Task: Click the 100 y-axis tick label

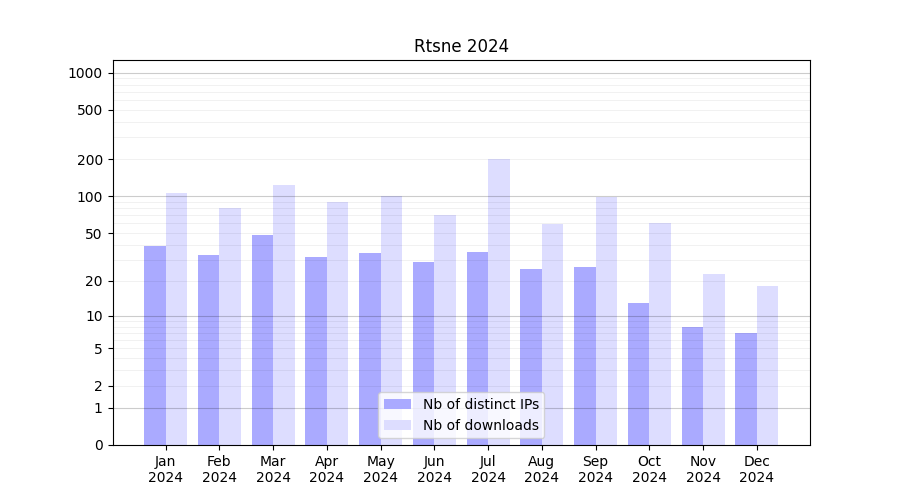Action: point(89,197)
